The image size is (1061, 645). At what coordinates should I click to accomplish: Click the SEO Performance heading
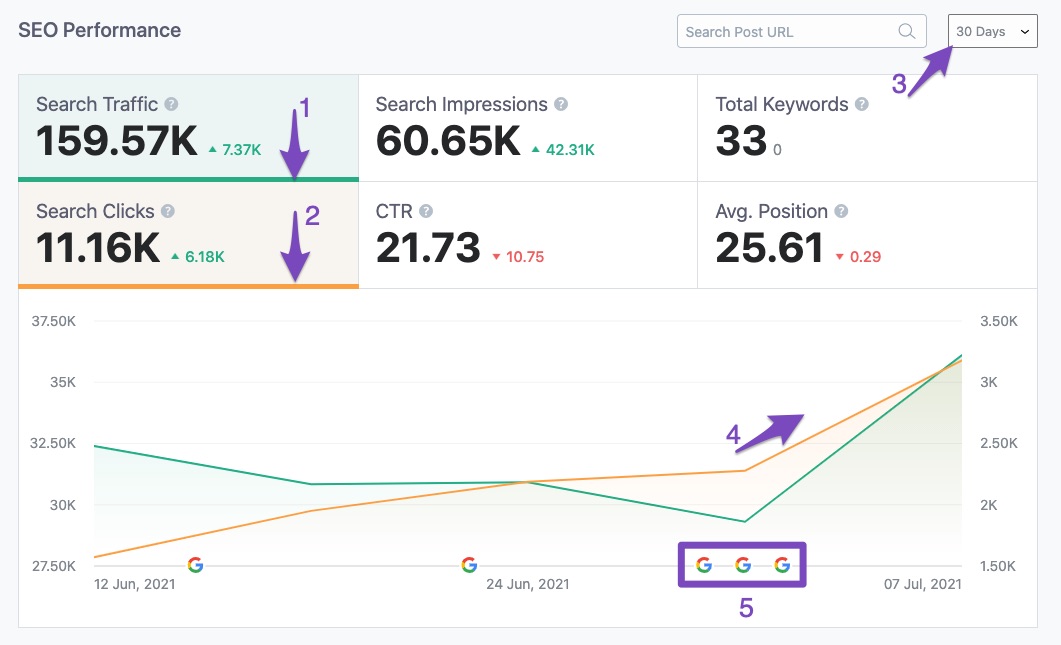[99, 30]
